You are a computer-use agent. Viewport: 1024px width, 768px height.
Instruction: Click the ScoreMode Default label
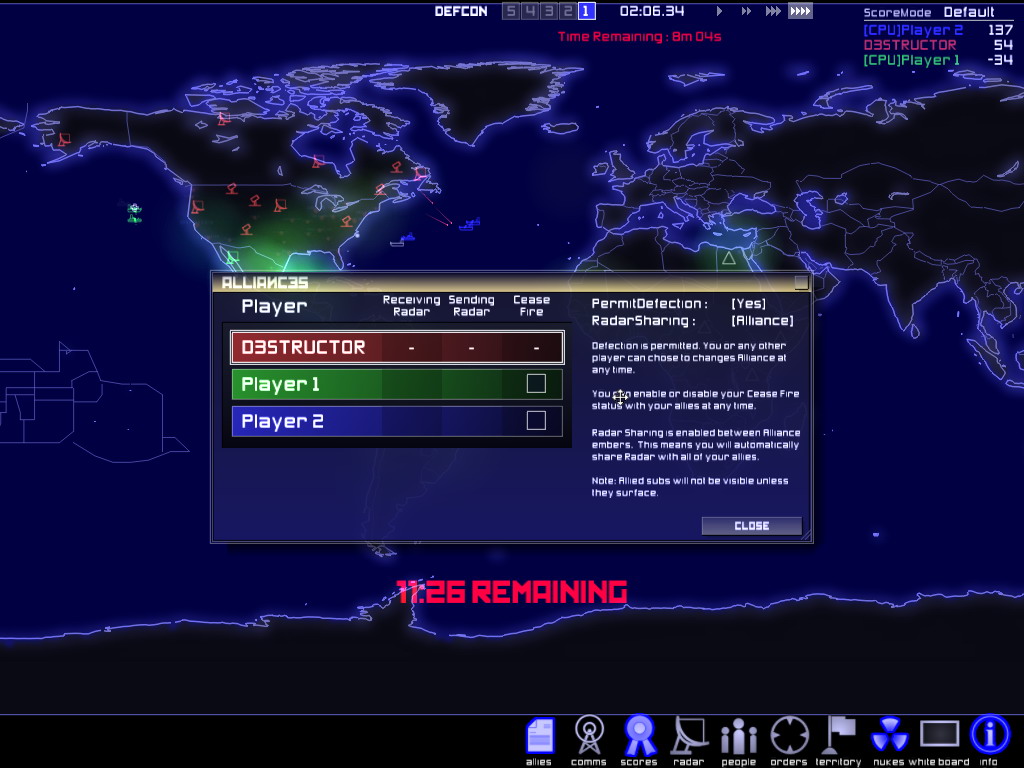(929, 12)
